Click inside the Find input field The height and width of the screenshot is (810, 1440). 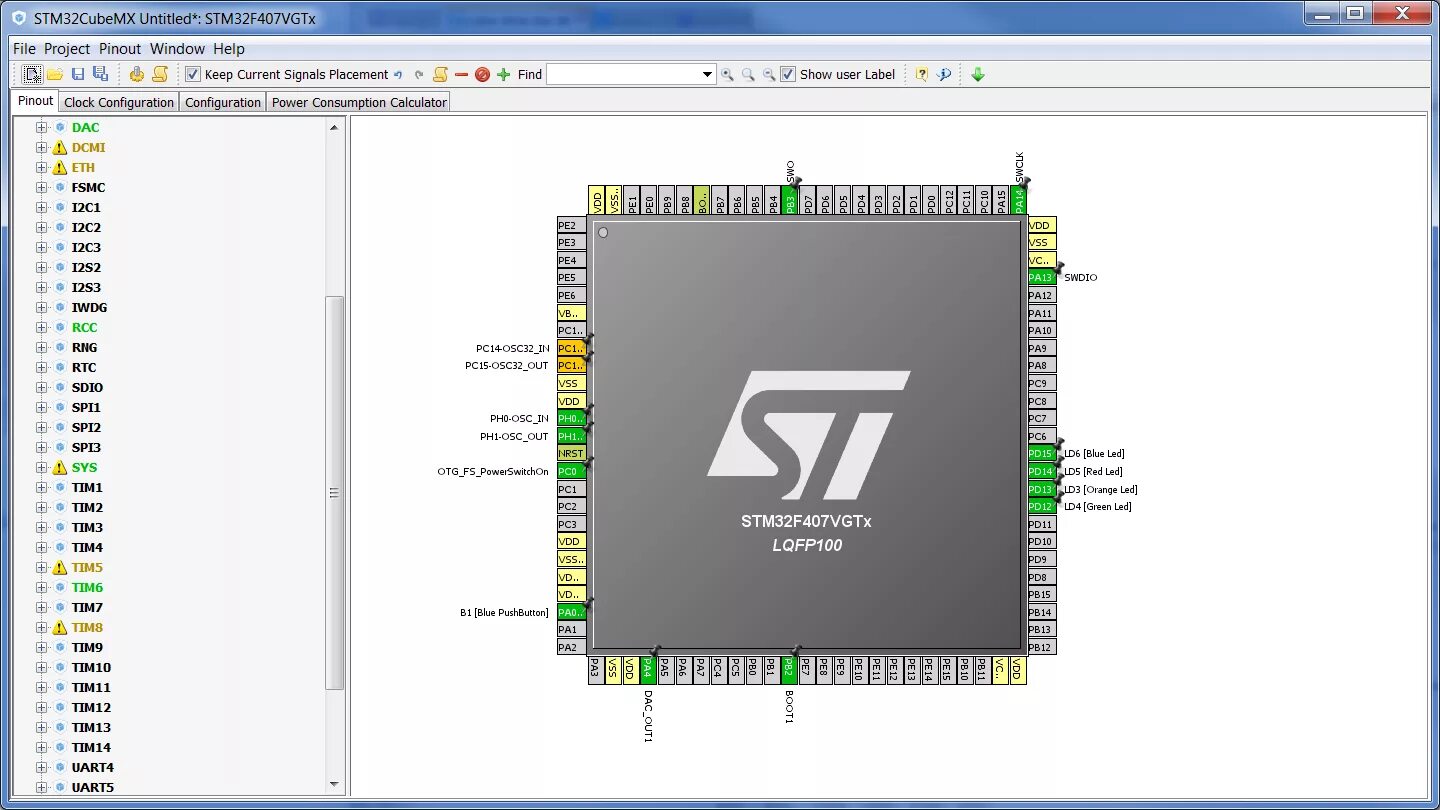coord(622,75)
